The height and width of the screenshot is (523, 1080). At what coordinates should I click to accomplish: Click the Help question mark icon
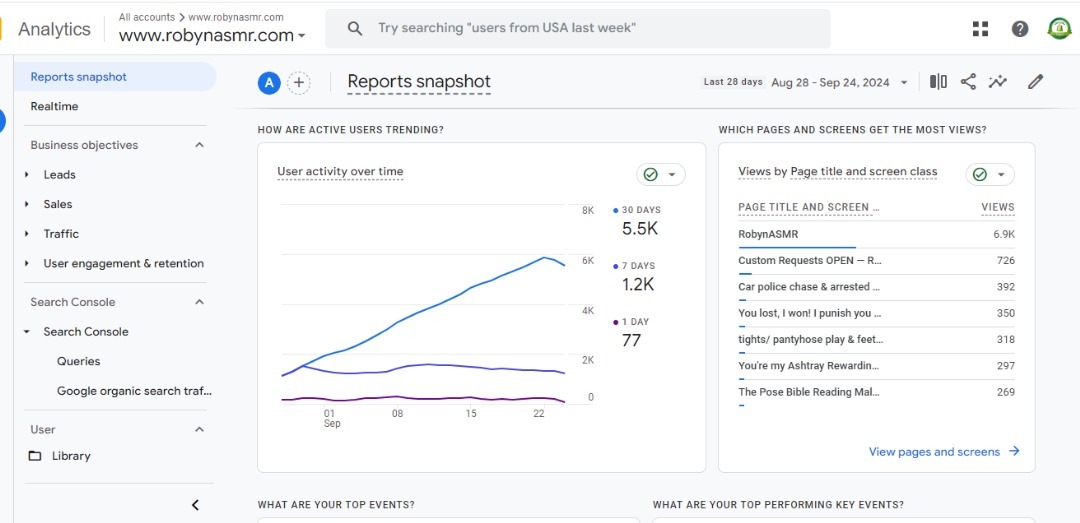(1019, 29)
